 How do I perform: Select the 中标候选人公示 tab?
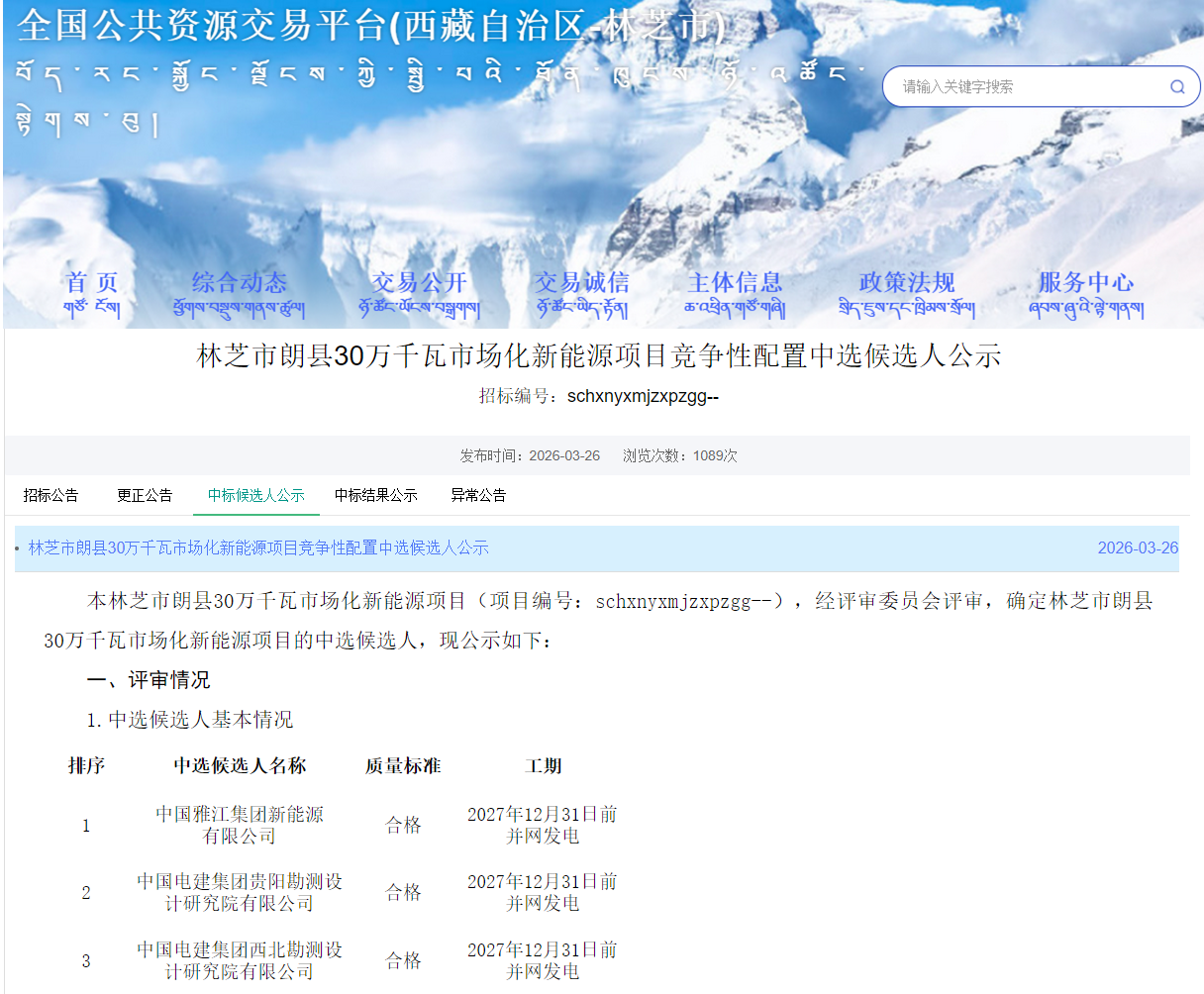tap(256, 495)
